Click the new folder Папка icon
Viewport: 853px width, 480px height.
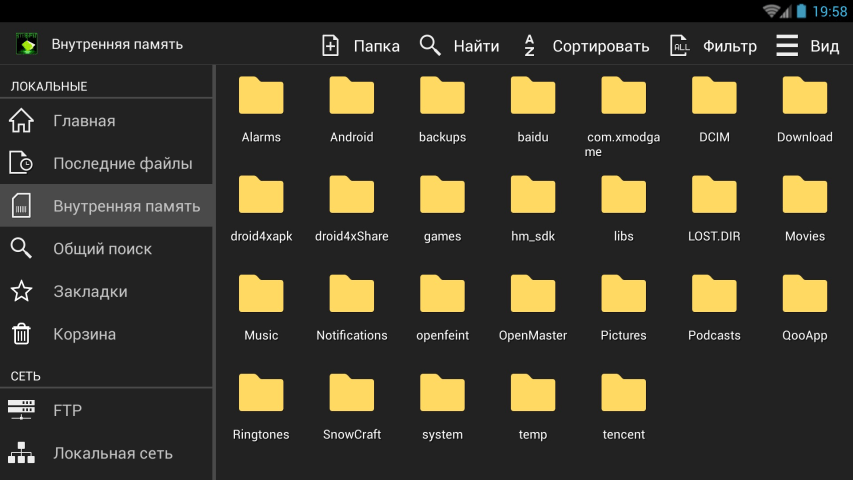331,46
